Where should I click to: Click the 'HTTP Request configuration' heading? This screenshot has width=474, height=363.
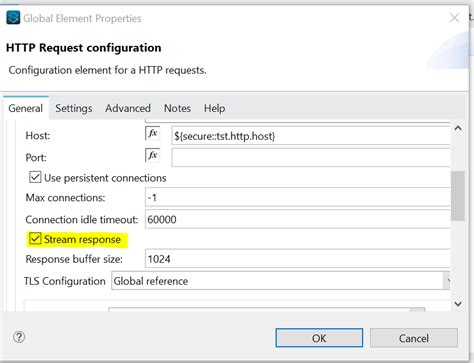coord(84,48)
